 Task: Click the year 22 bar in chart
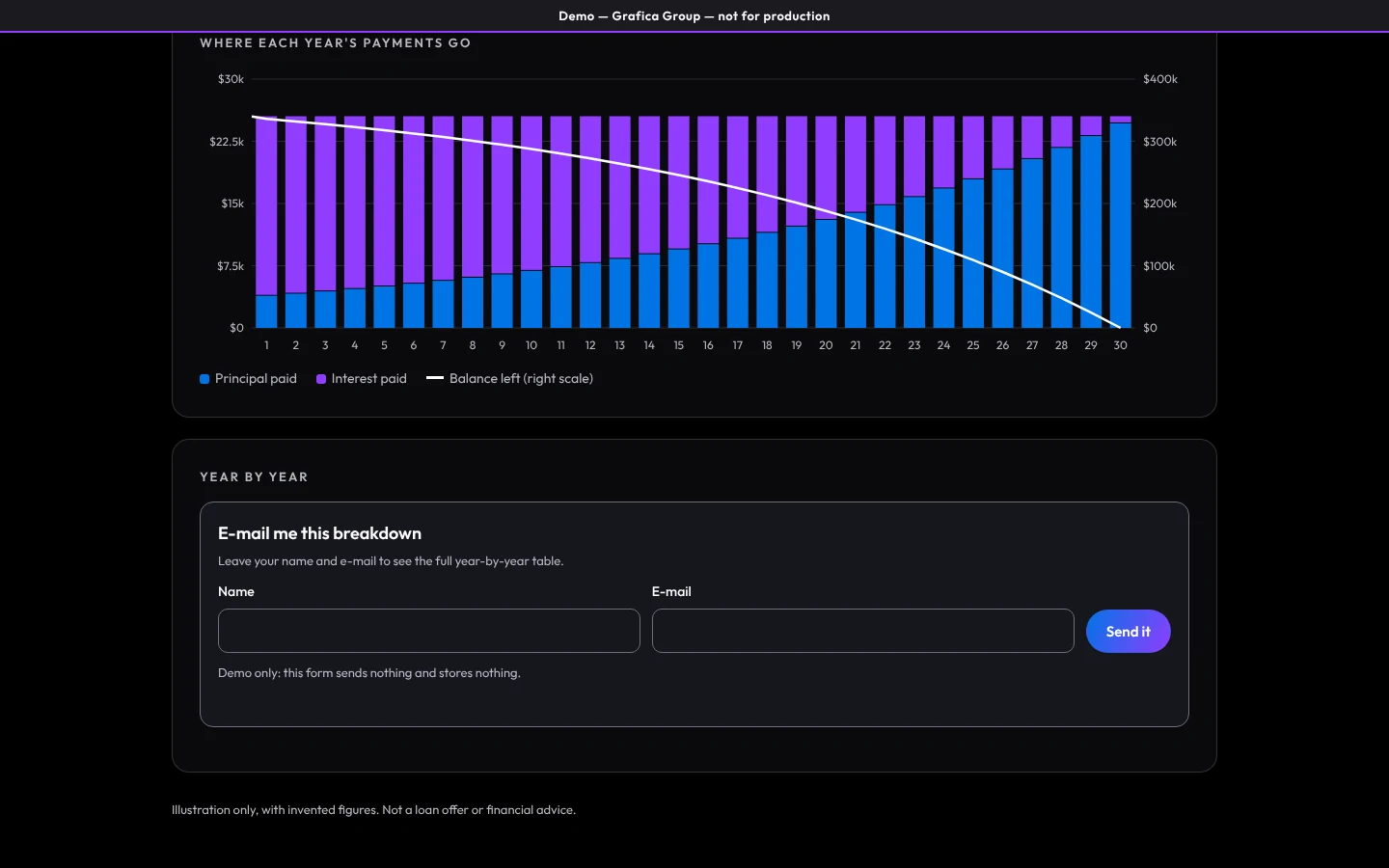(x=885, y=222)
